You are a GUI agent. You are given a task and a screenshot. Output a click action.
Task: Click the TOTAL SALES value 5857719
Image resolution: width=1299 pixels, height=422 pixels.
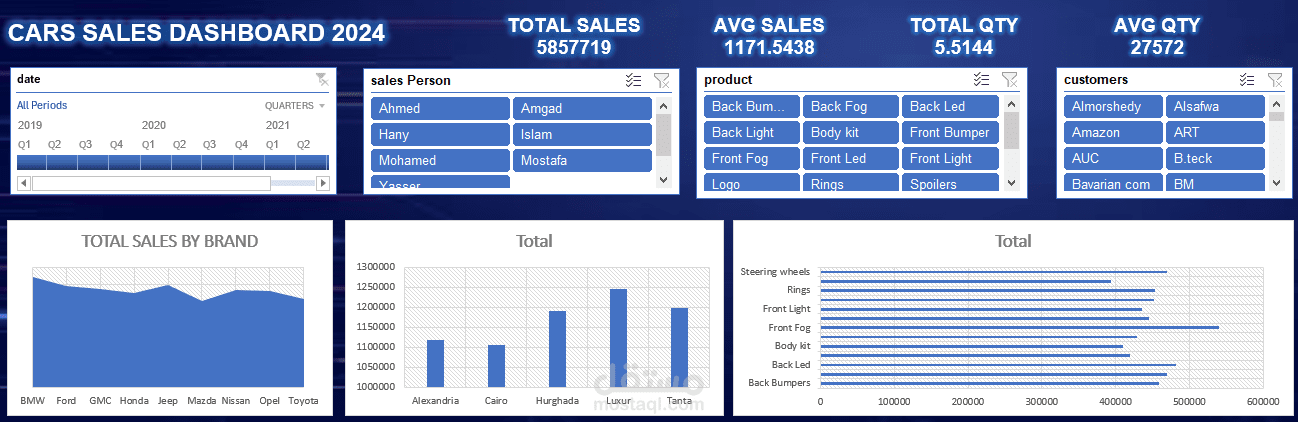point(573,47)
